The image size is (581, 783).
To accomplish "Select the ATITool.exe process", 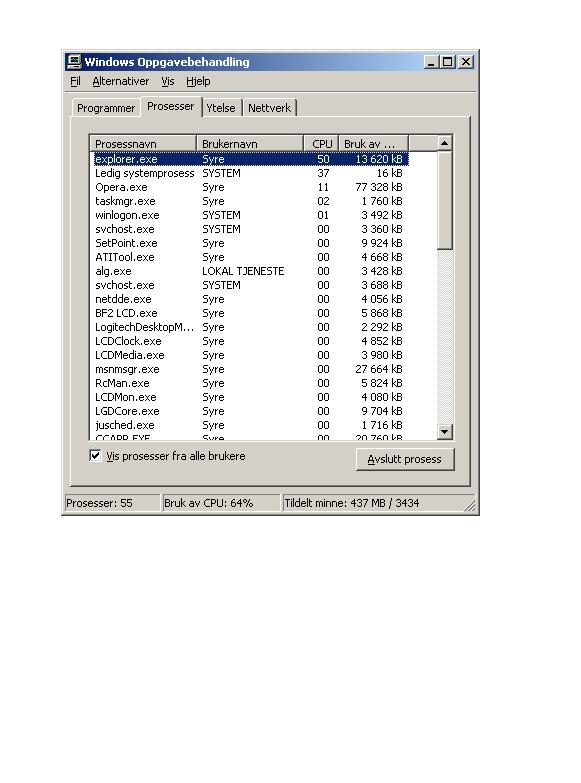I will click(251, 257).
